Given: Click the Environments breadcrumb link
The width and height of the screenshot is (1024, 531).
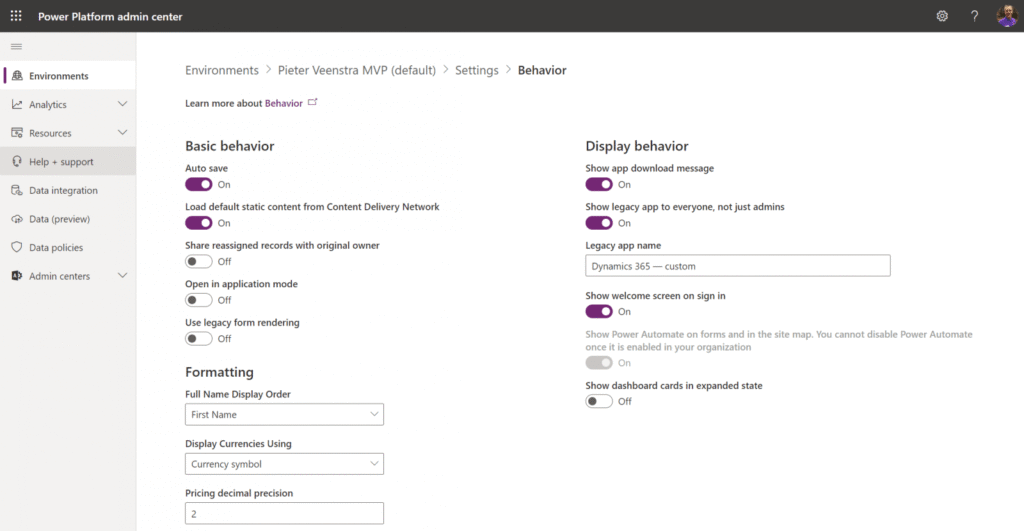Looking at the screenshot, I should (221, 70).
